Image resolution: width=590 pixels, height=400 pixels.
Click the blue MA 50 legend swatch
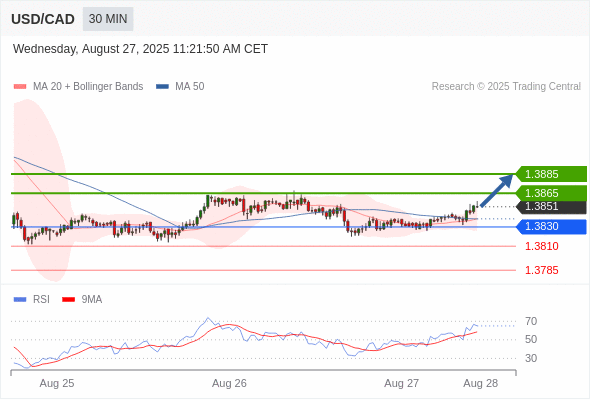click(x=162, y=87)
